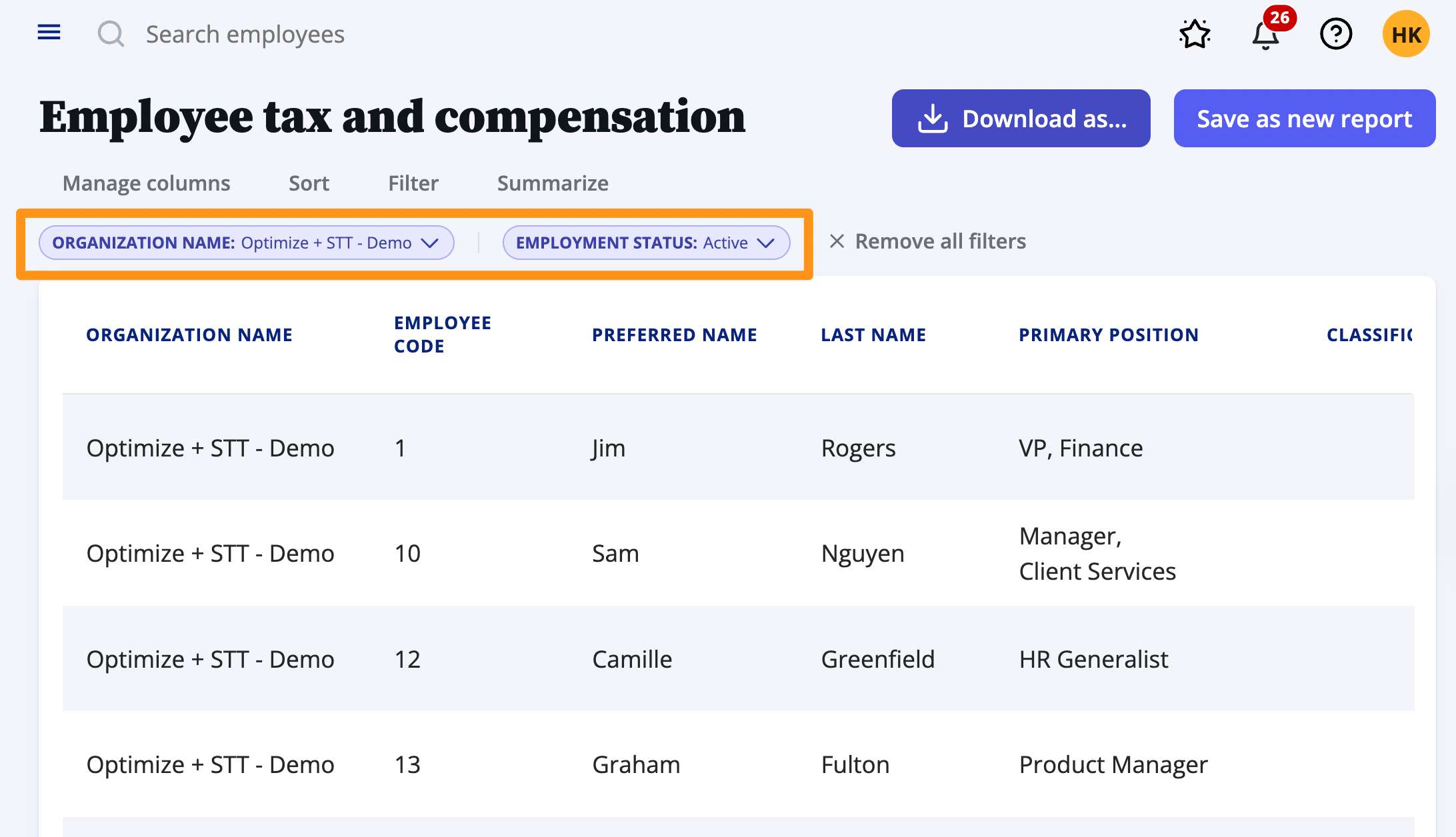Click the Download as... button

(1021, 119)
